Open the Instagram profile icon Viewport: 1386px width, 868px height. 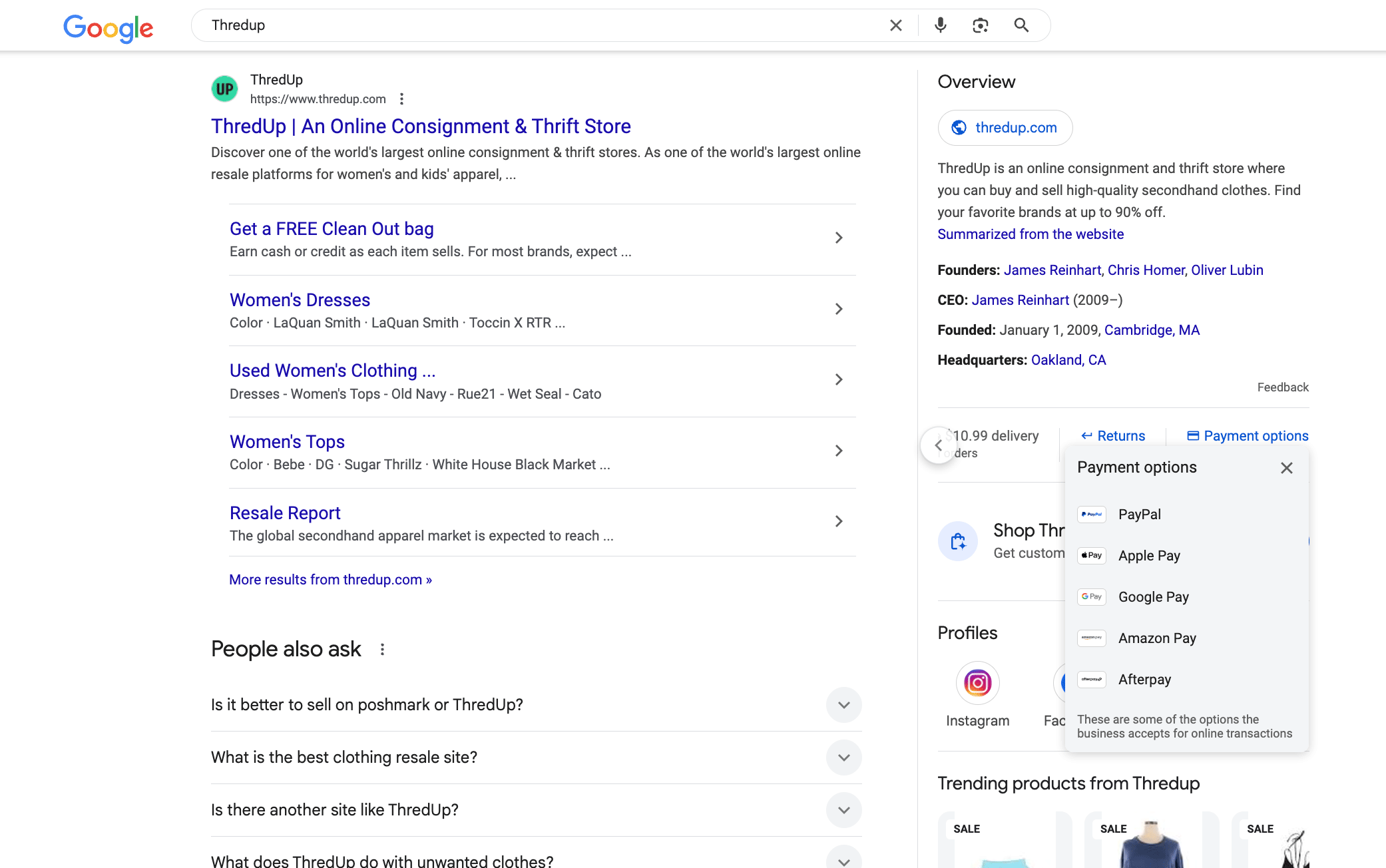click(x=977, y=683)
